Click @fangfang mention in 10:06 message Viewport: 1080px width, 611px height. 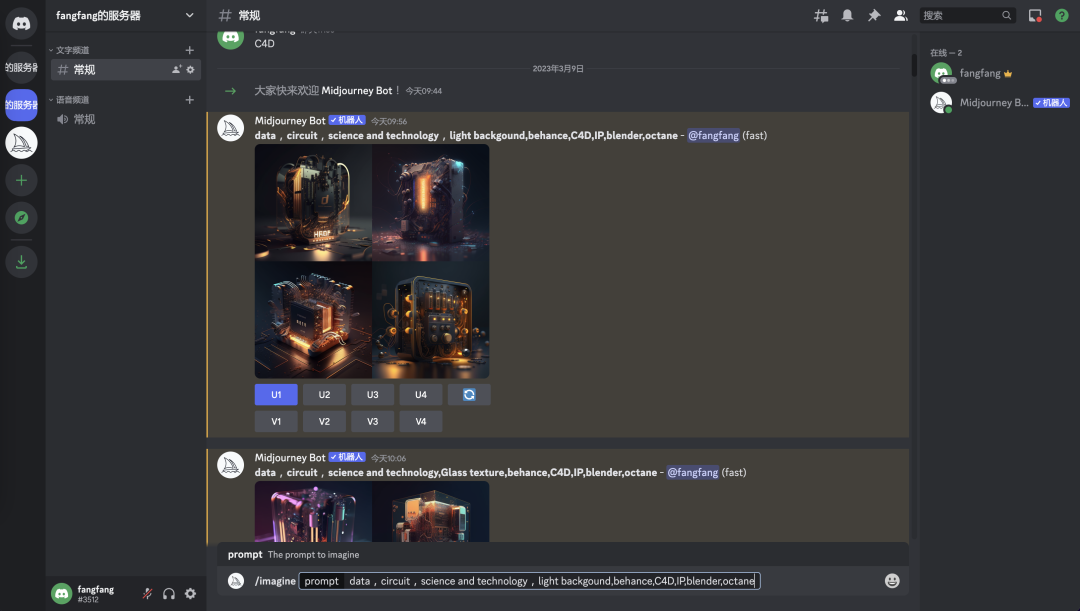[x=692, y=473]
